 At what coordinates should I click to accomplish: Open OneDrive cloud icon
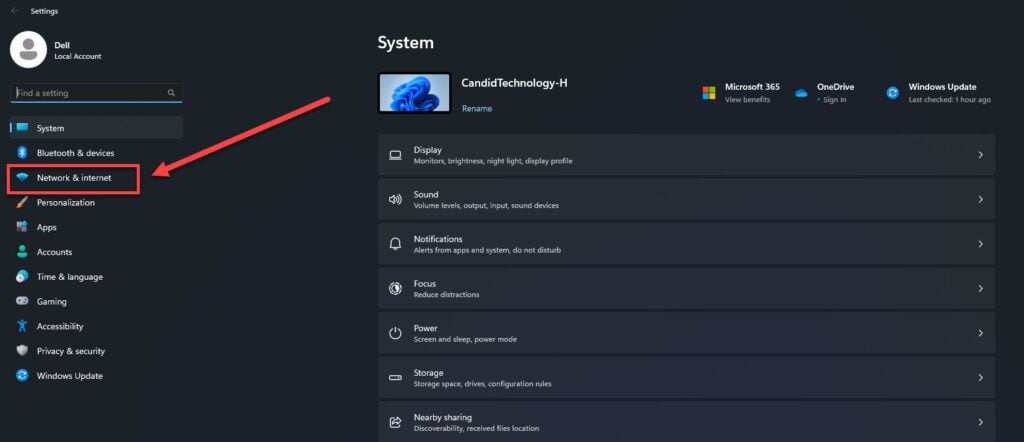pos(801,93)
